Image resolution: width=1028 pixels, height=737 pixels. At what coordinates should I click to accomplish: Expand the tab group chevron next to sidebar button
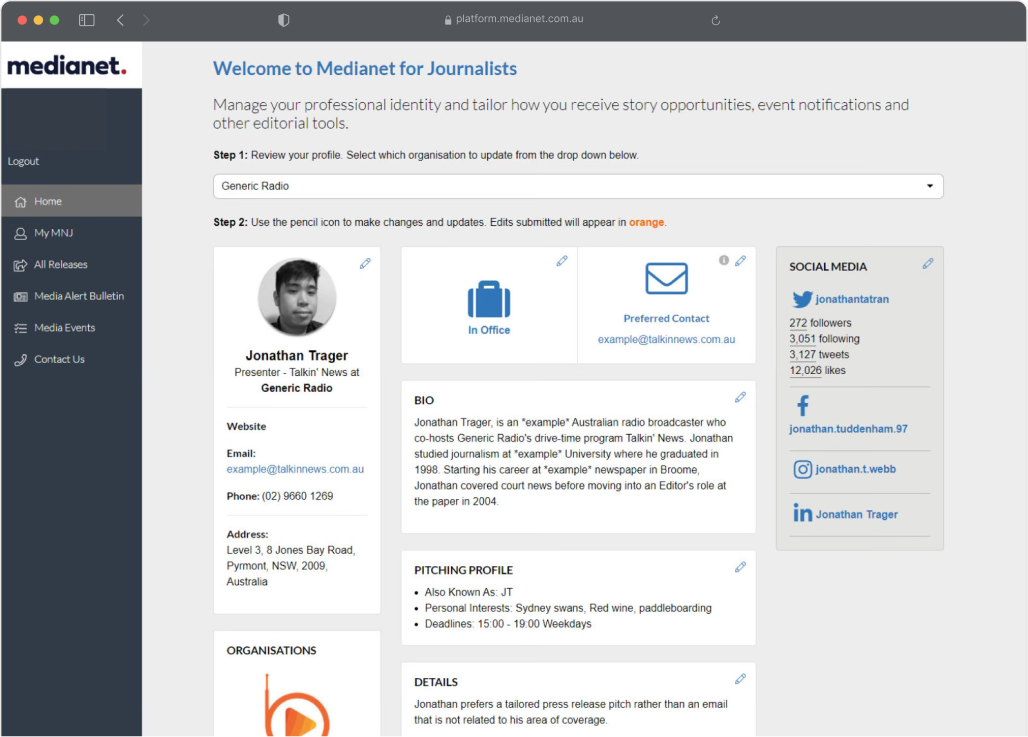click(120, 20)
